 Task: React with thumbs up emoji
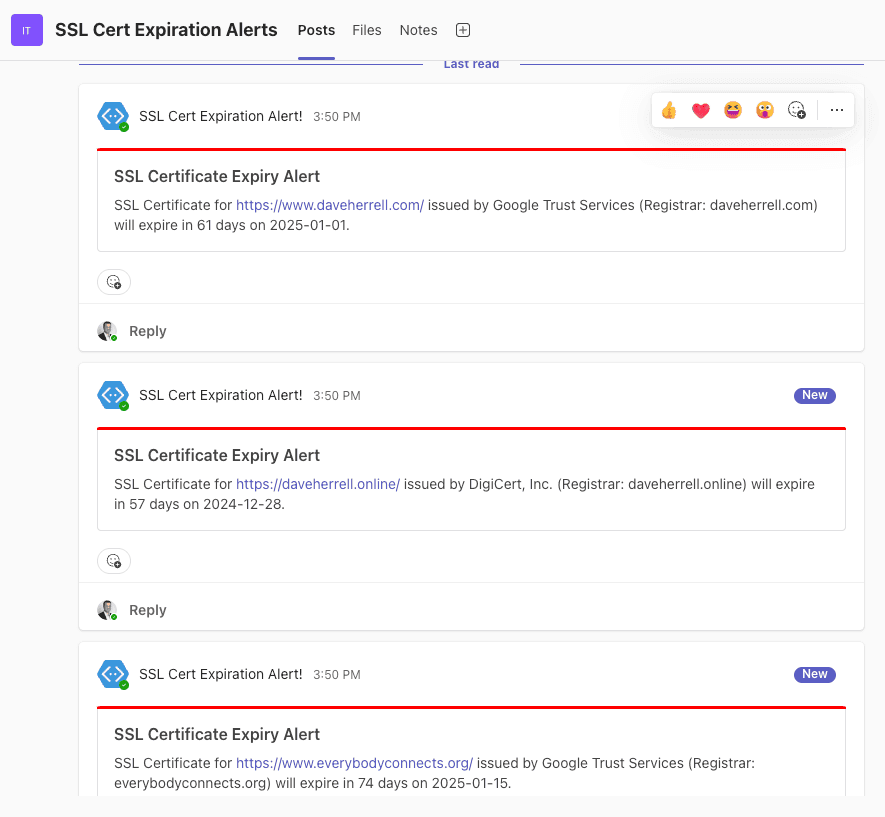click(x=669, y=110)
